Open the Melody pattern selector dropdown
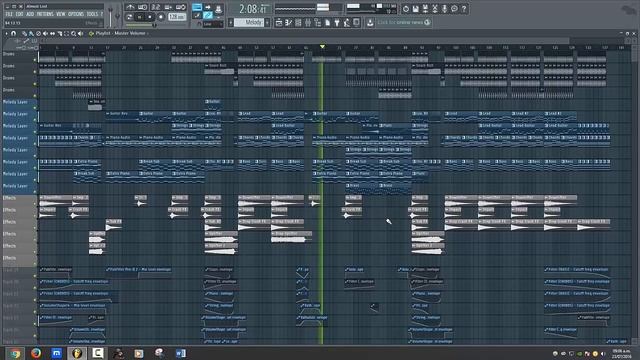Viewport: 640px width, 360px height. 249,22
